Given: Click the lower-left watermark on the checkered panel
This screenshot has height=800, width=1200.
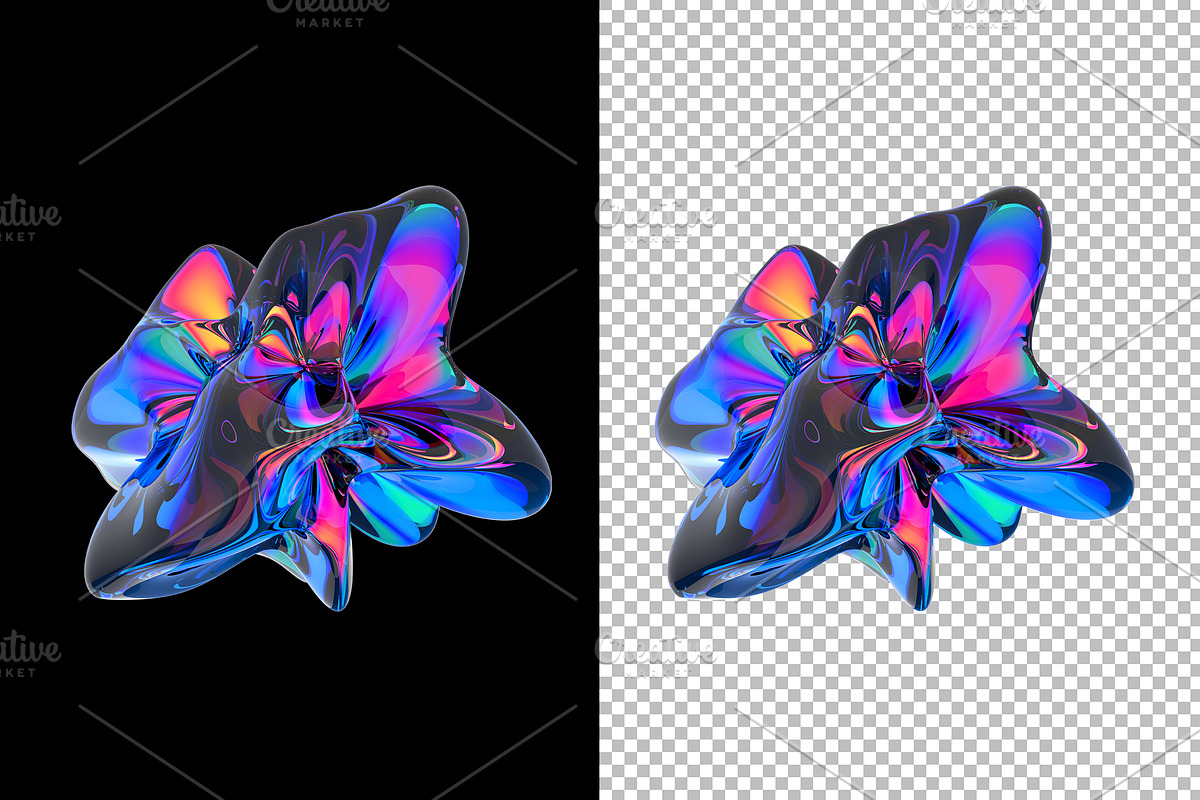Looking at the screenshot, I should (x=655, y=655).
